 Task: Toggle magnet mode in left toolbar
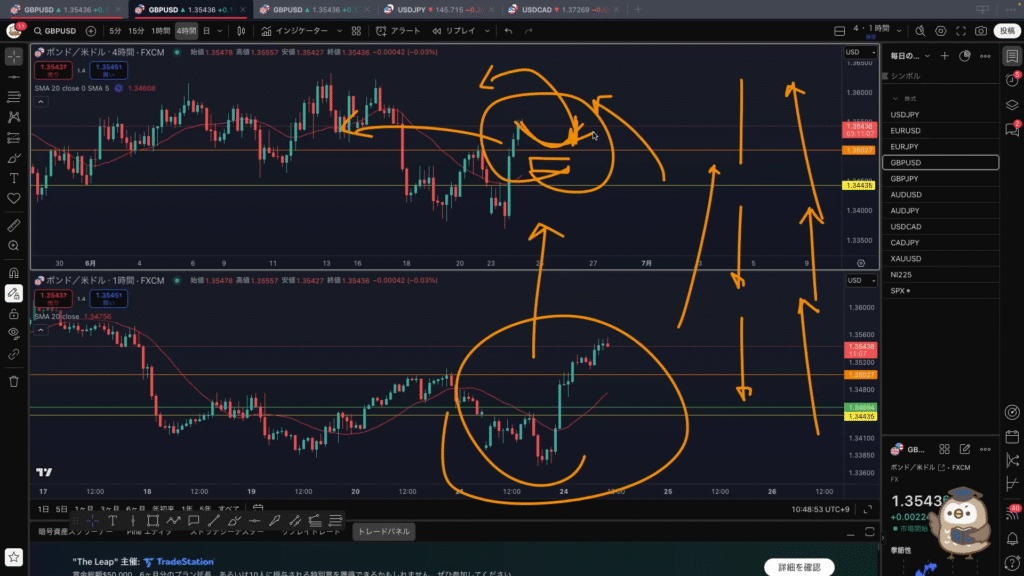point(14,273)
